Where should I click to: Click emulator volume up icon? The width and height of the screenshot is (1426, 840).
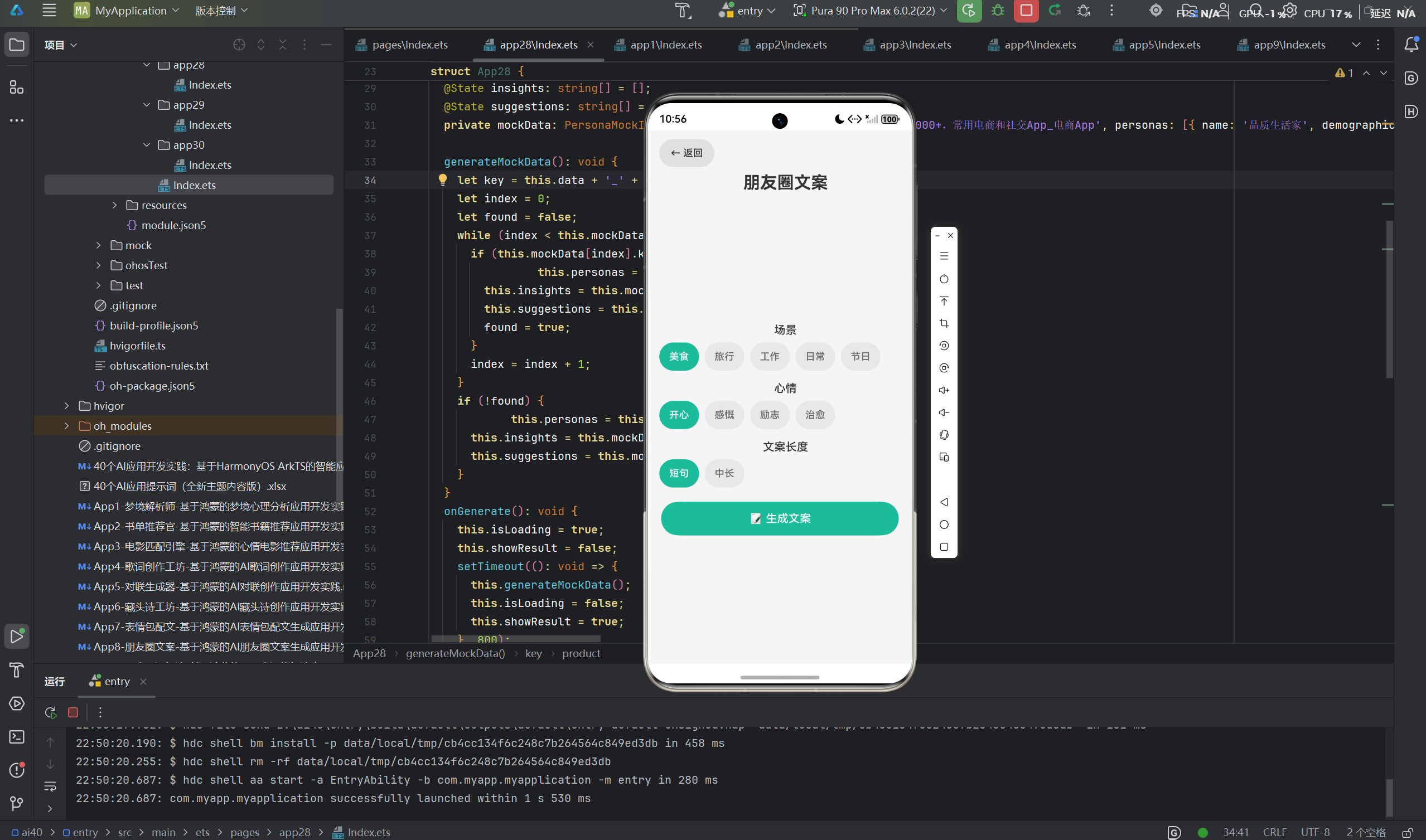[944, 390]
